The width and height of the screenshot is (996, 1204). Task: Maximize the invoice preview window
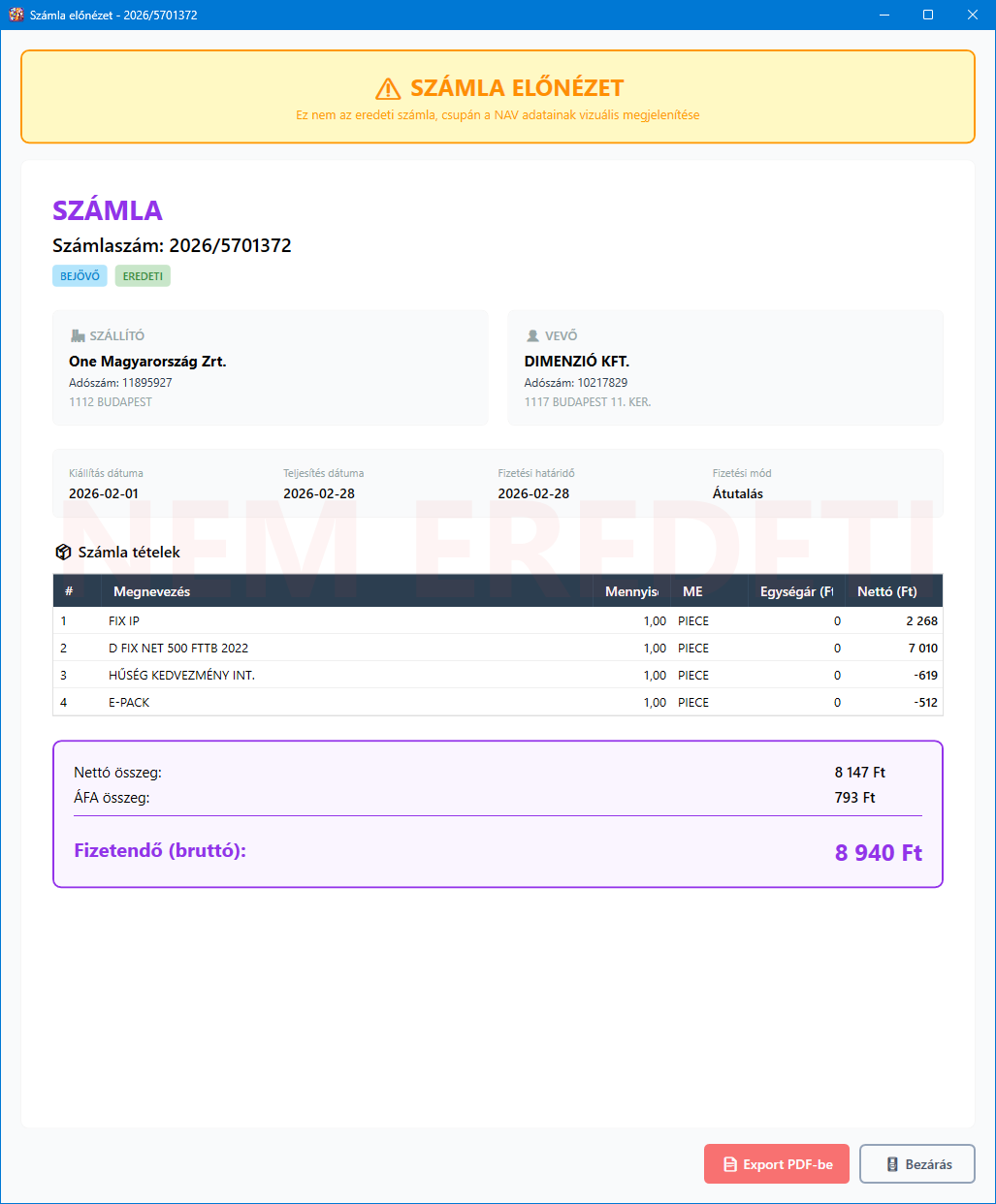tap(927, 15)
